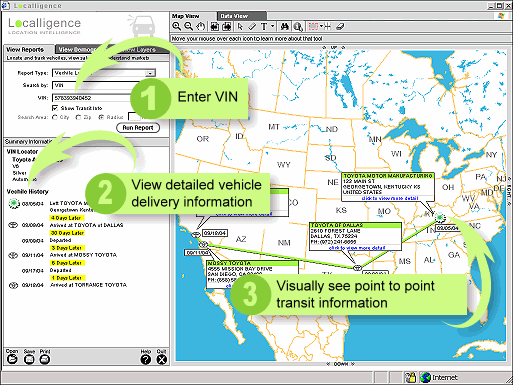The width and height of the screenshot is (513, 385).
Task: Activate the Pan hand tool
Action: [200, 26]
